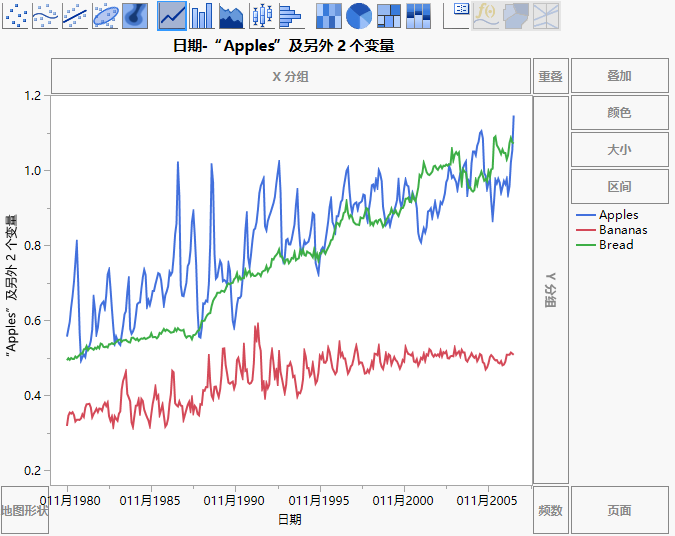Select the Smoother element icon
Image resolution: width=675 pixels, height=536 pixels.
tap(45, 15)
